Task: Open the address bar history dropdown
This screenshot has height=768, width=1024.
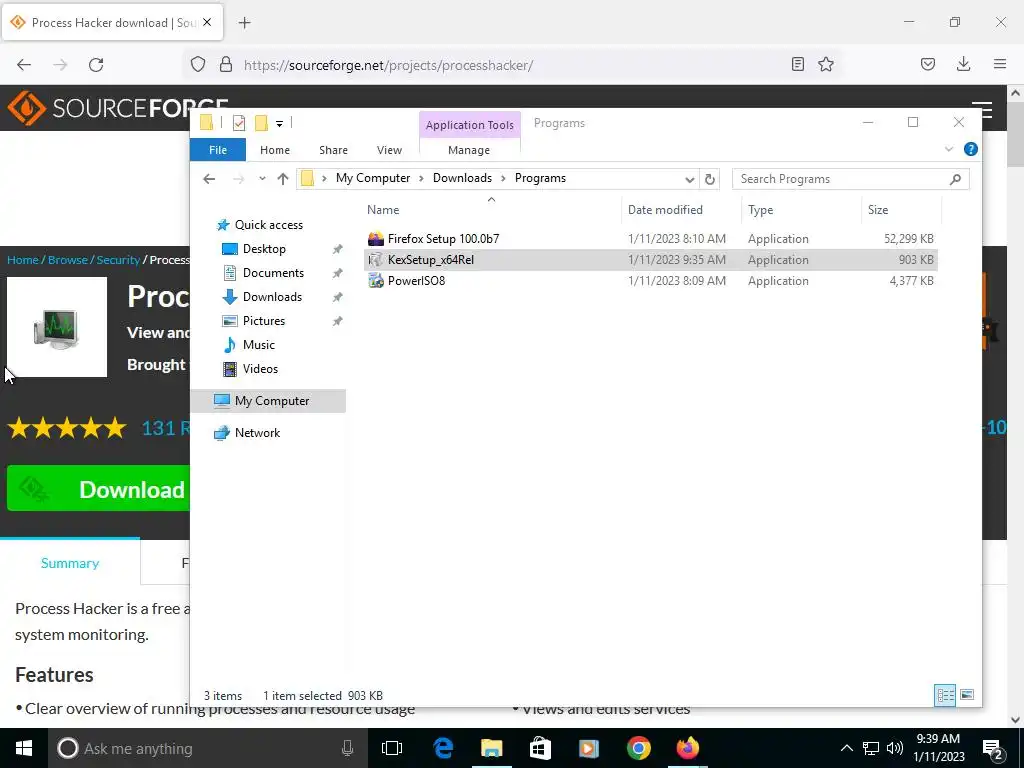Action: 690,180
